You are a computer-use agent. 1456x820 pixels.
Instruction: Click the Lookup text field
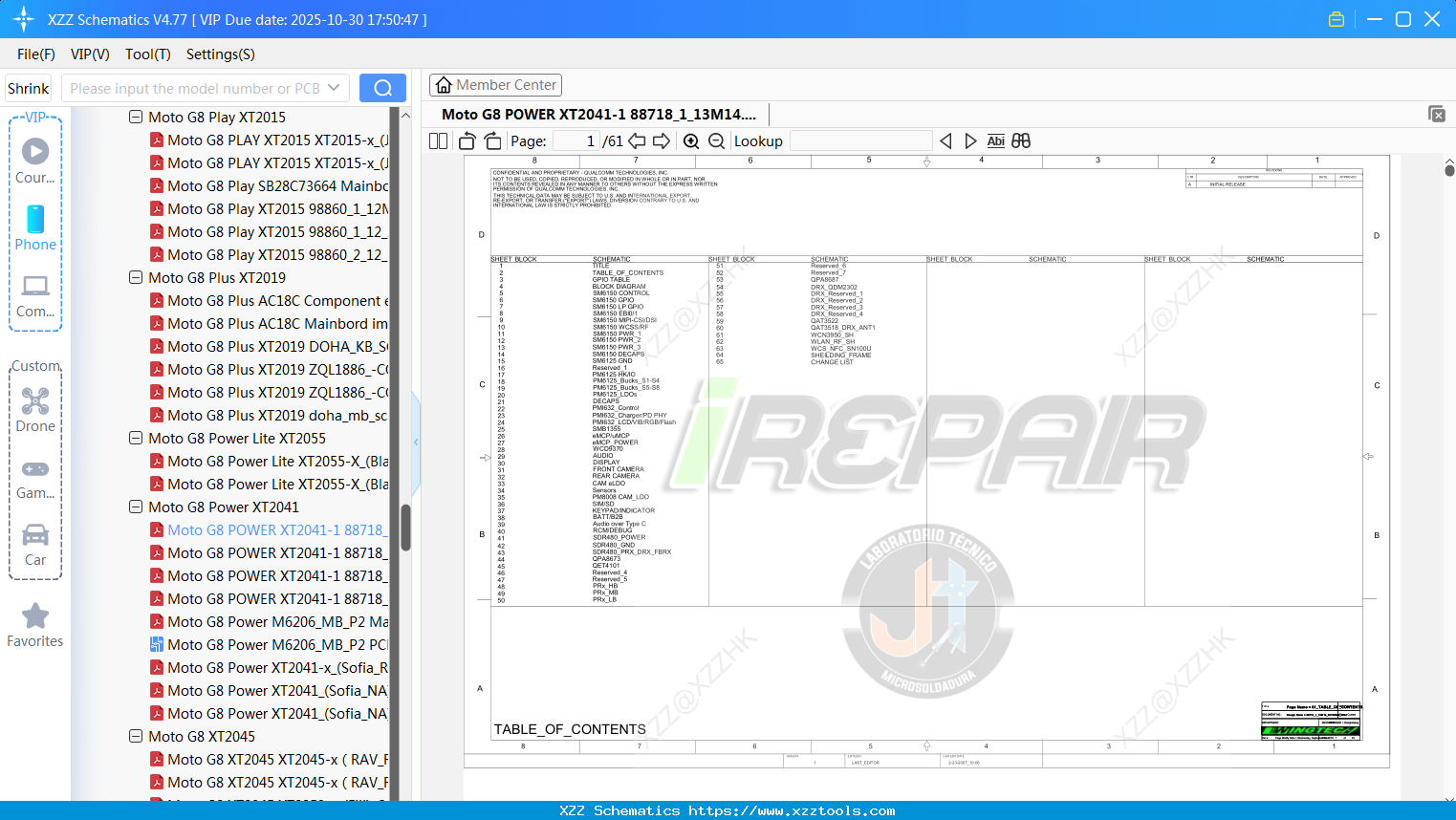pos(861,141)
